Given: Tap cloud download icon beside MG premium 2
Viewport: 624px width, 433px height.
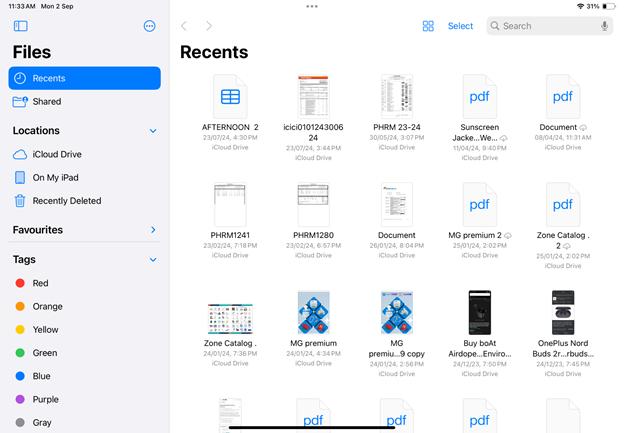Looking at the screenshot, I should click(x=508, y=236).
